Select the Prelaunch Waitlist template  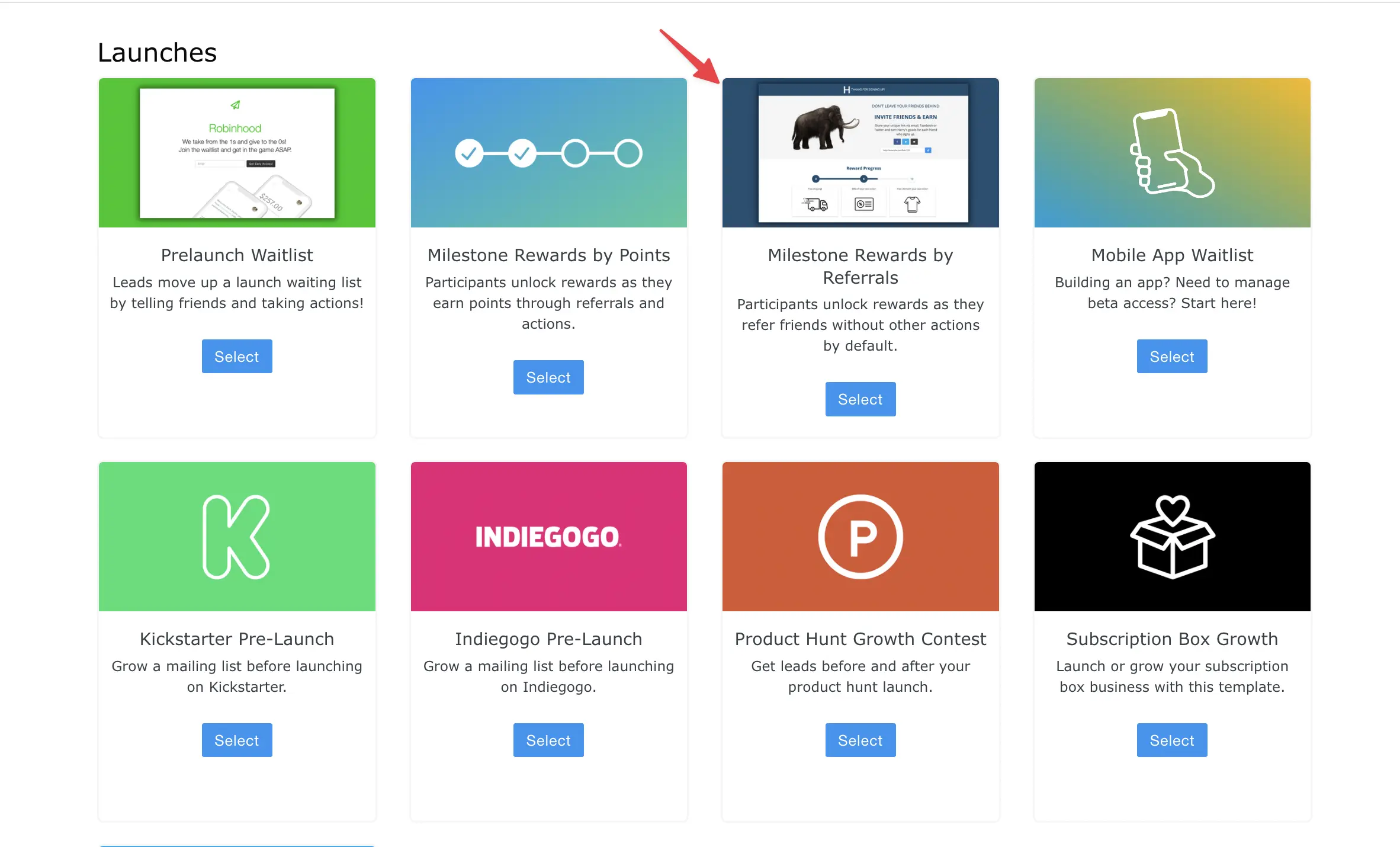(x=236, y=357)
